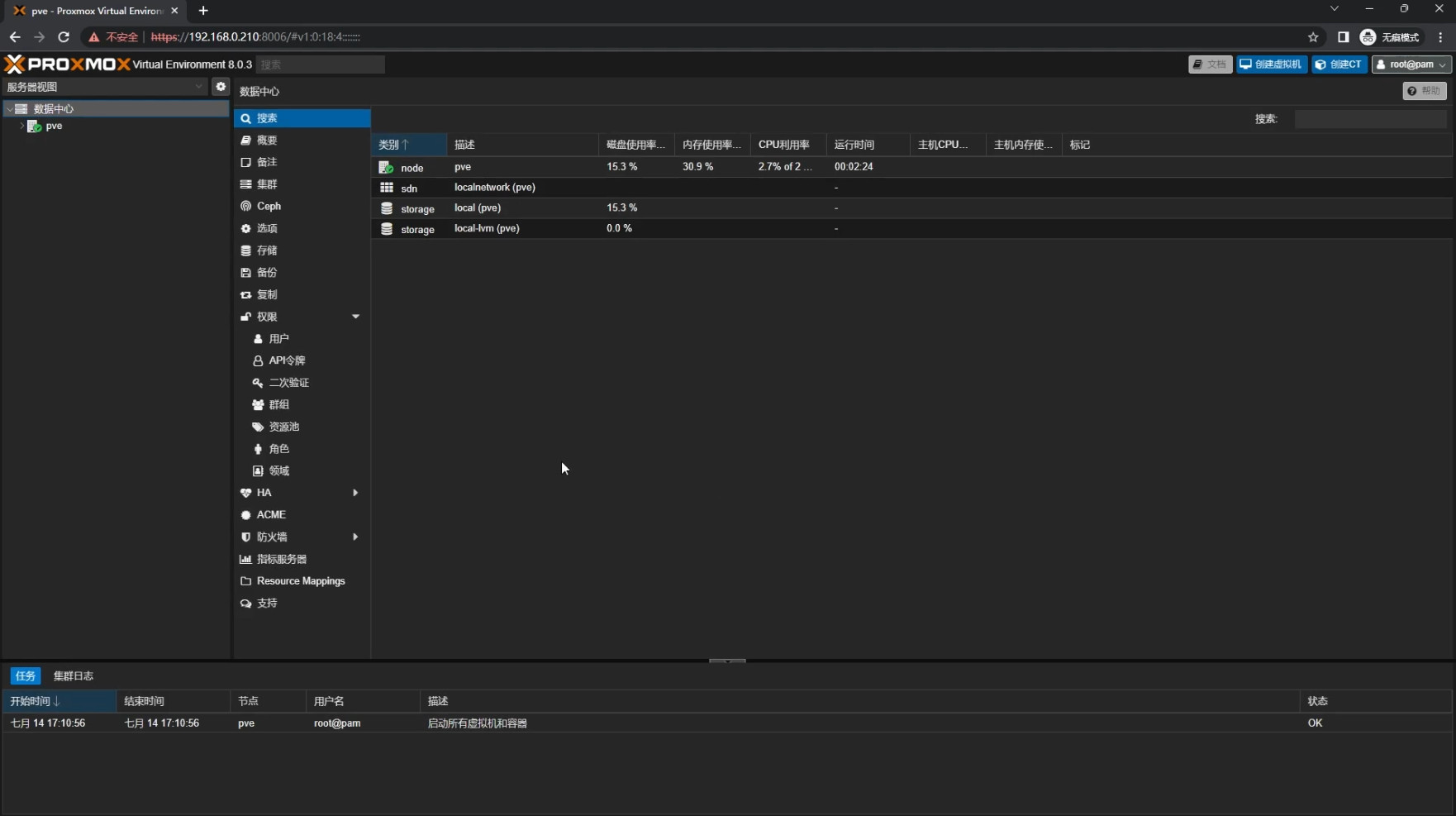
Task: Click the 指标服务器 bar chart icon
Action: pos(245,559)
